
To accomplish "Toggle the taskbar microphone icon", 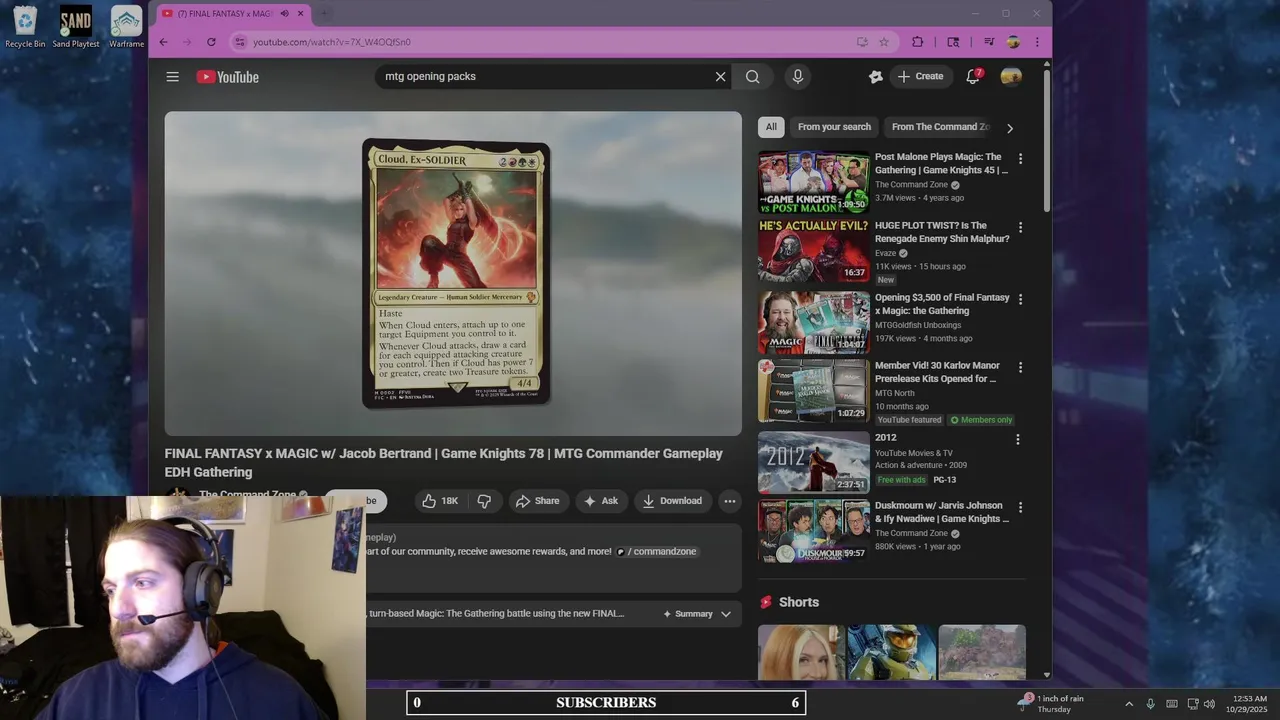I will tap(1151, 704).
